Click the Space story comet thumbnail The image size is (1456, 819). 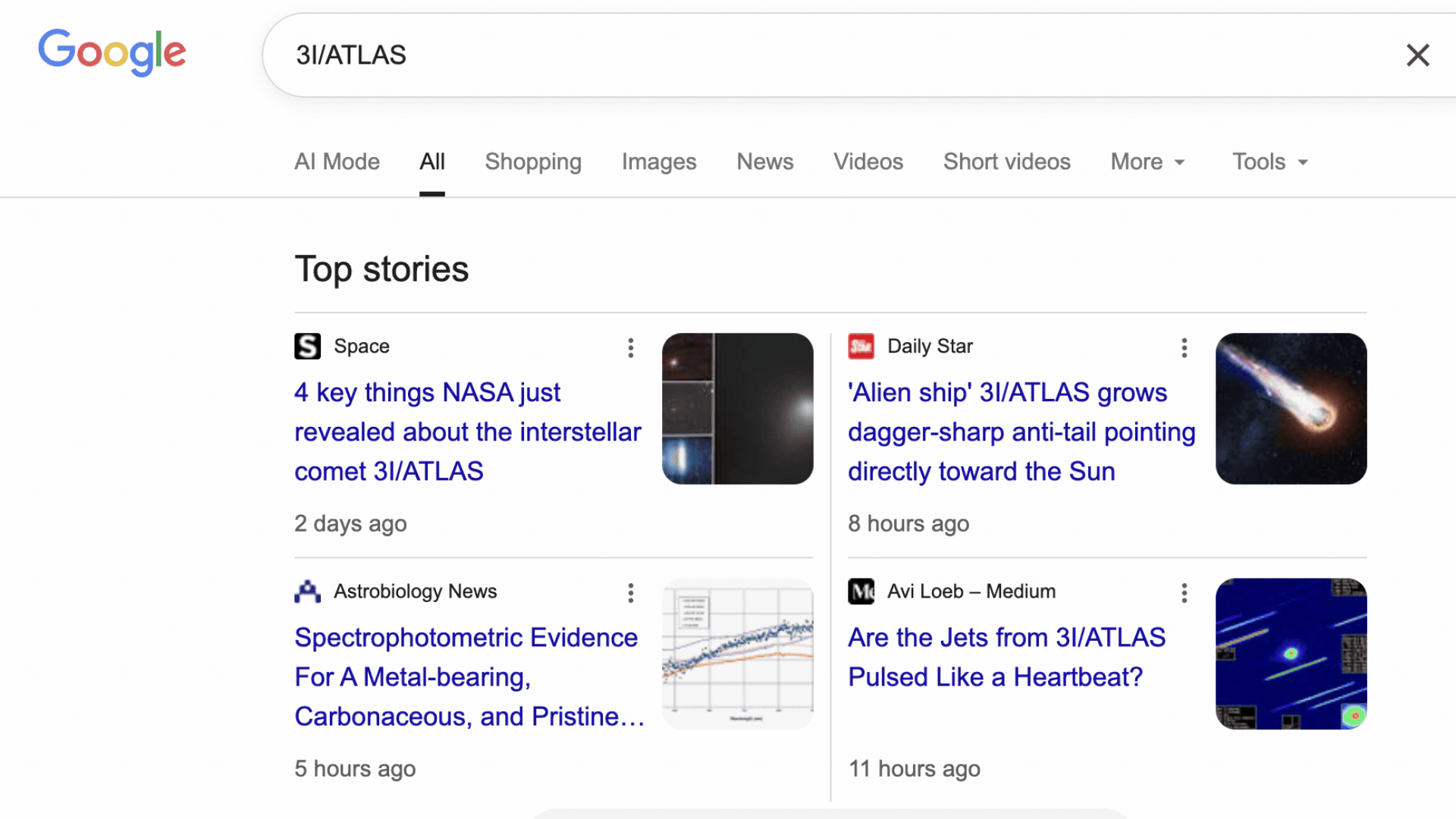pos(737,409)
